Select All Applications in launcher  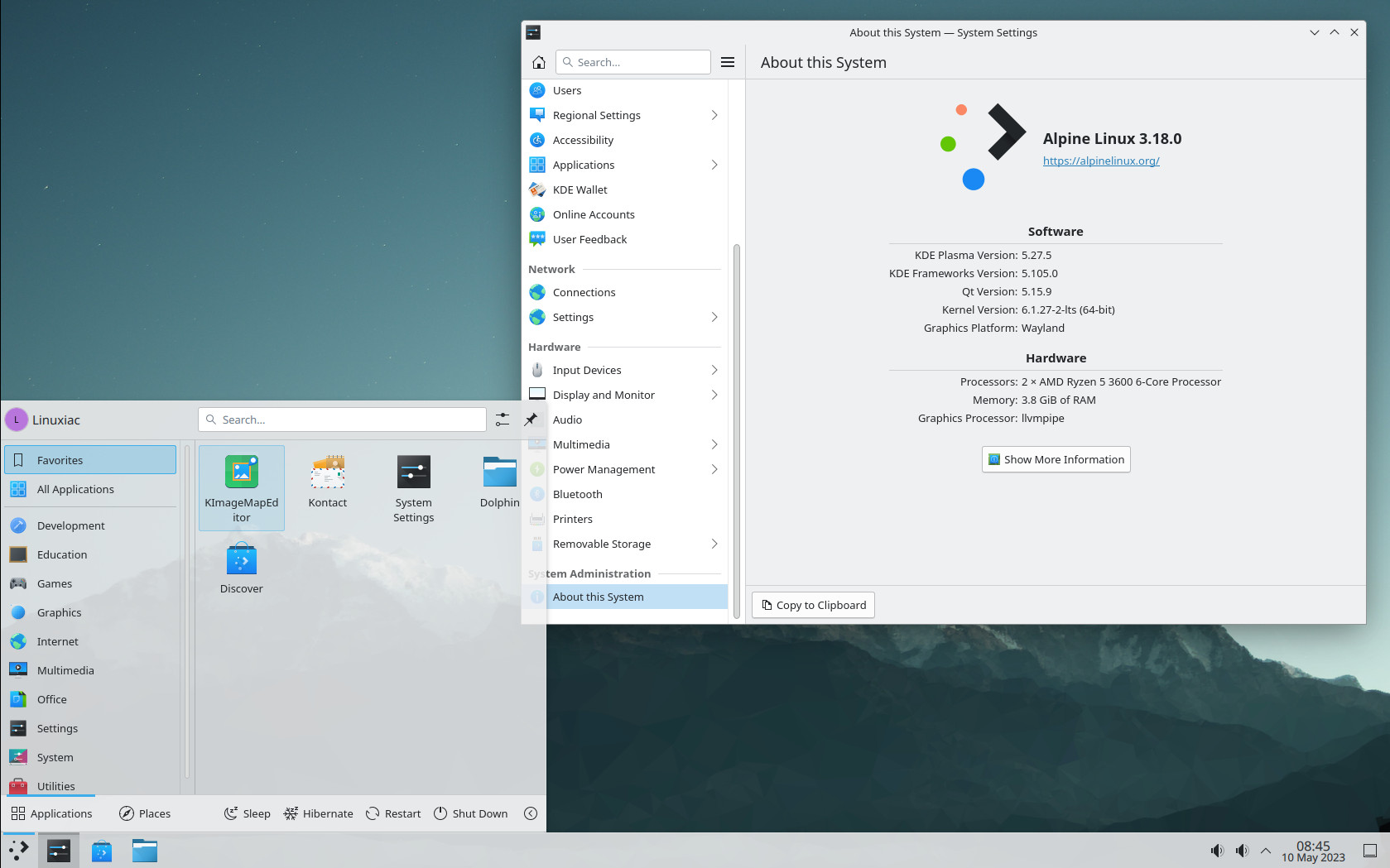click(90, 489)
